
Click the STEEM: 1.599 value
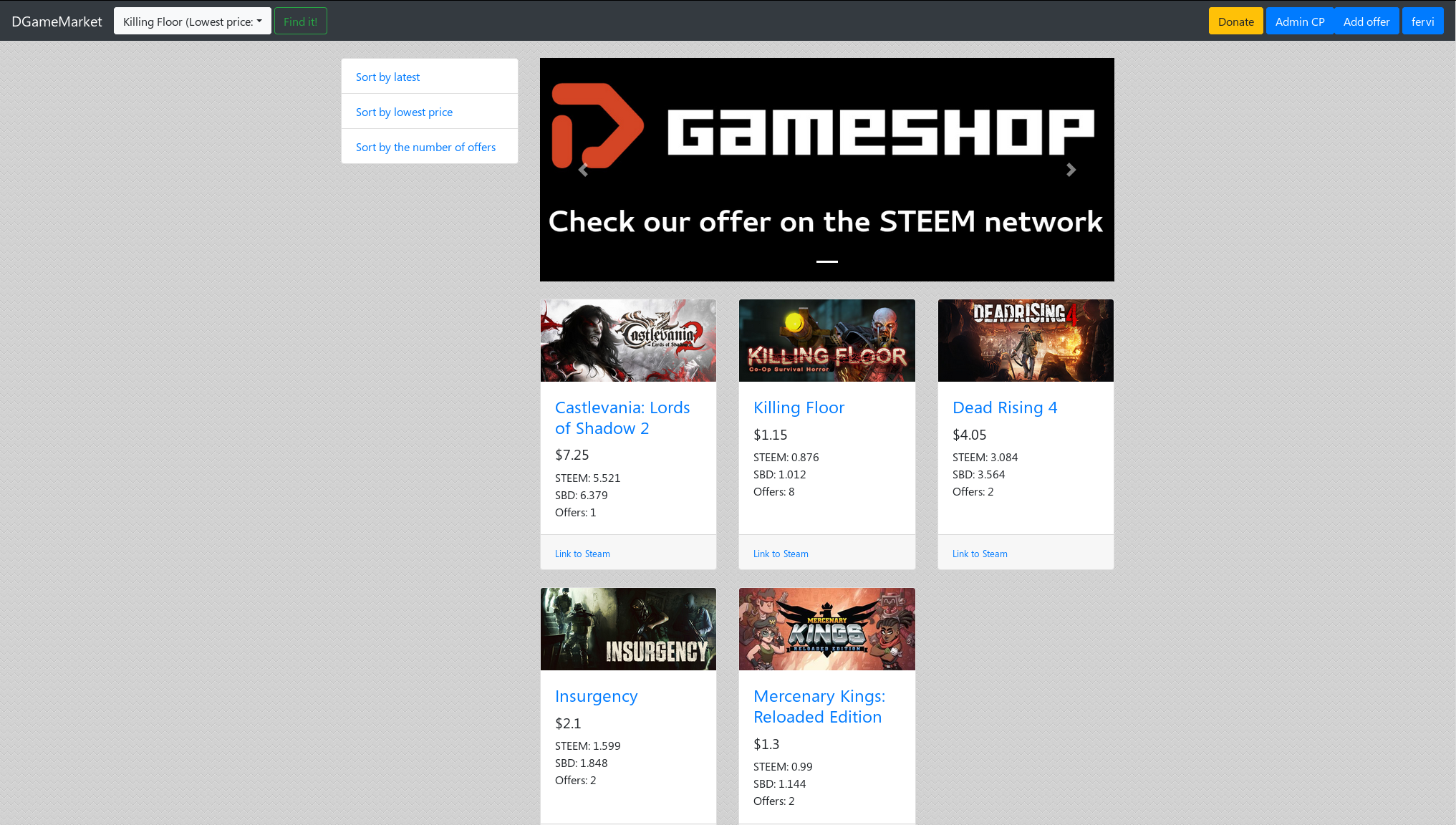tap(587, 746)
